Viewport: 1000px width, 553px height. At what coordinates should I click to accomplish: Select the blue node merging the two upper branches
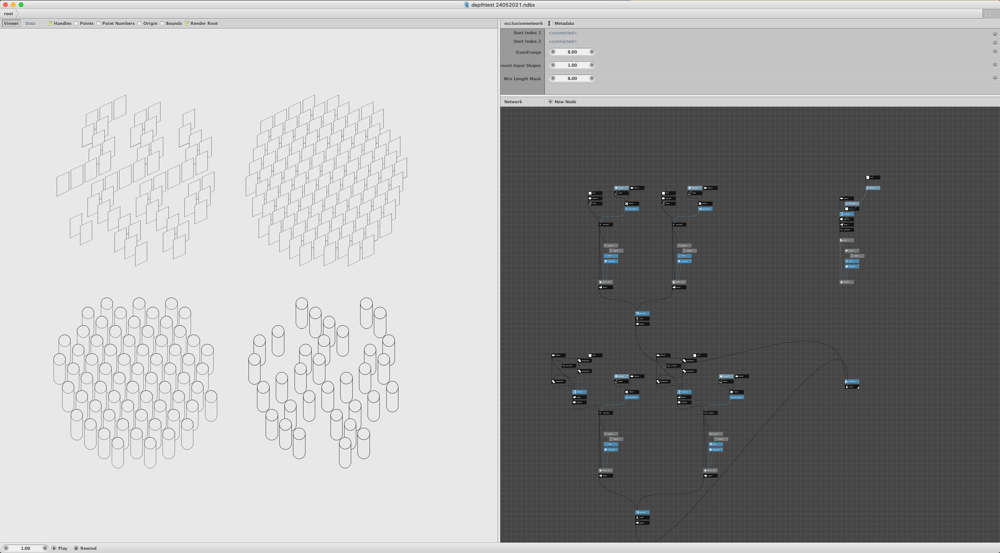[642, 313]
